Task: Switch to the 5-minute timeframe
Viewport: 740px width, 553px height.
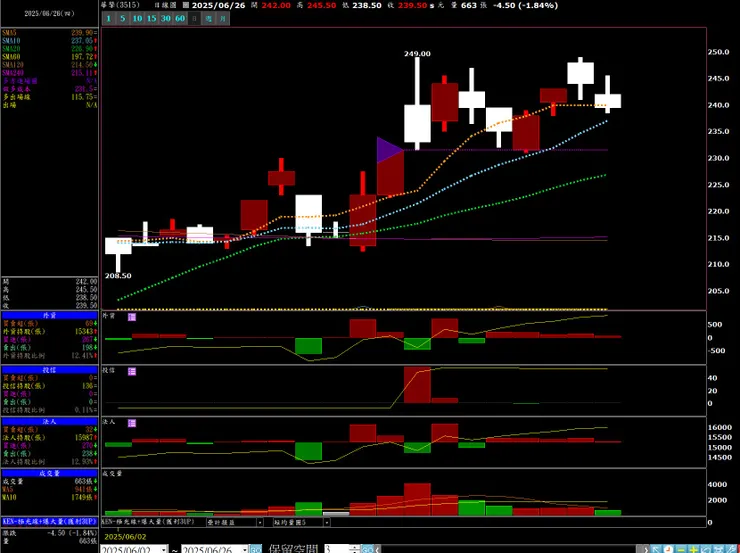Action: pyautogui.click(x=123, y=18)
